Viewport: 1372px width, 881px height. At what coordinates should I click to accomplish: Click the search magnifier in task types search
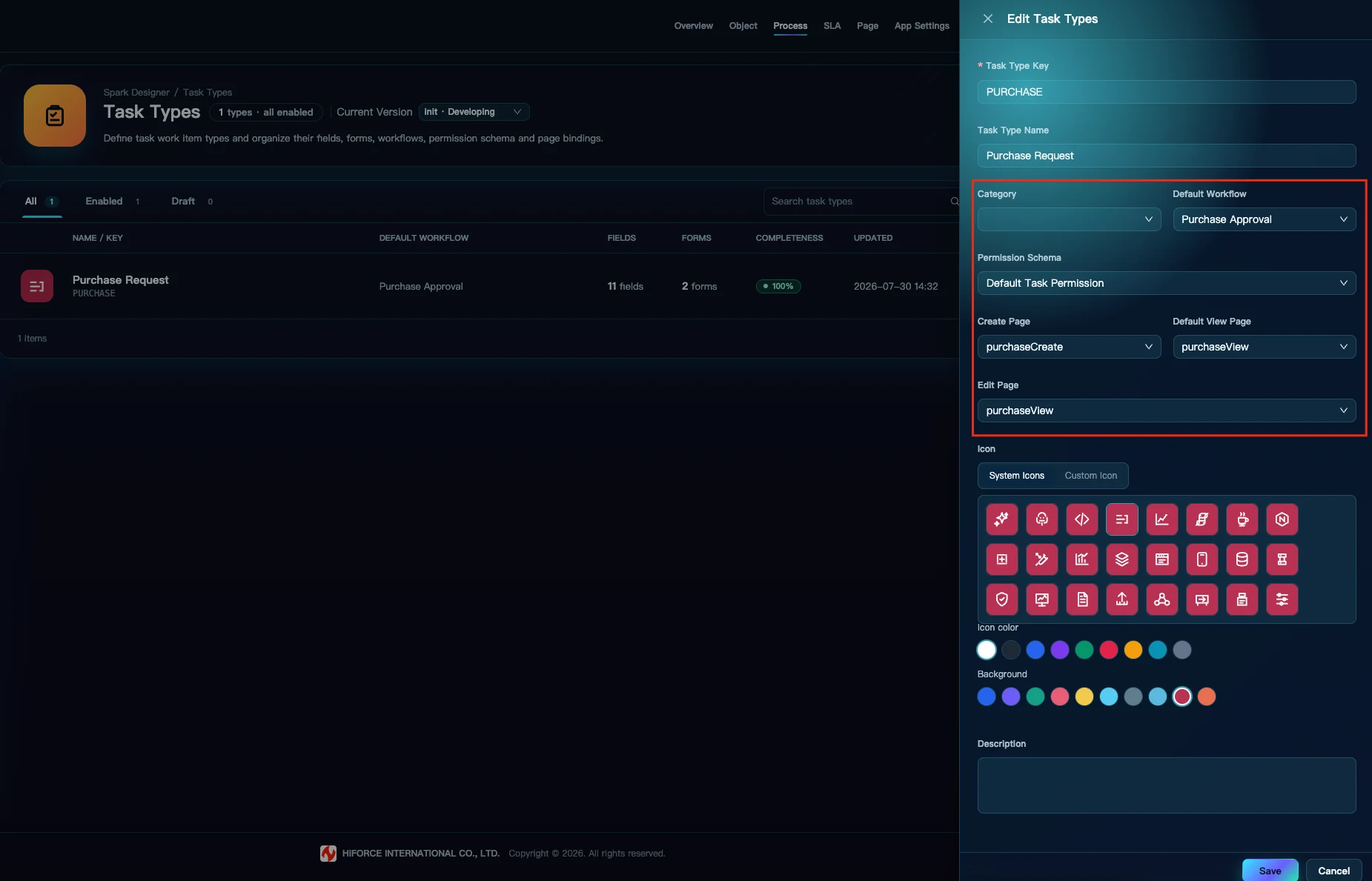954,202
